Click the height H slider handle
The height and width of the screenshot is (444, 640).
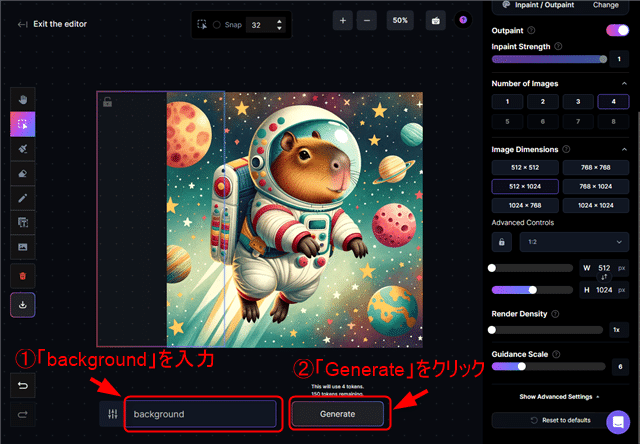[532, 290]
